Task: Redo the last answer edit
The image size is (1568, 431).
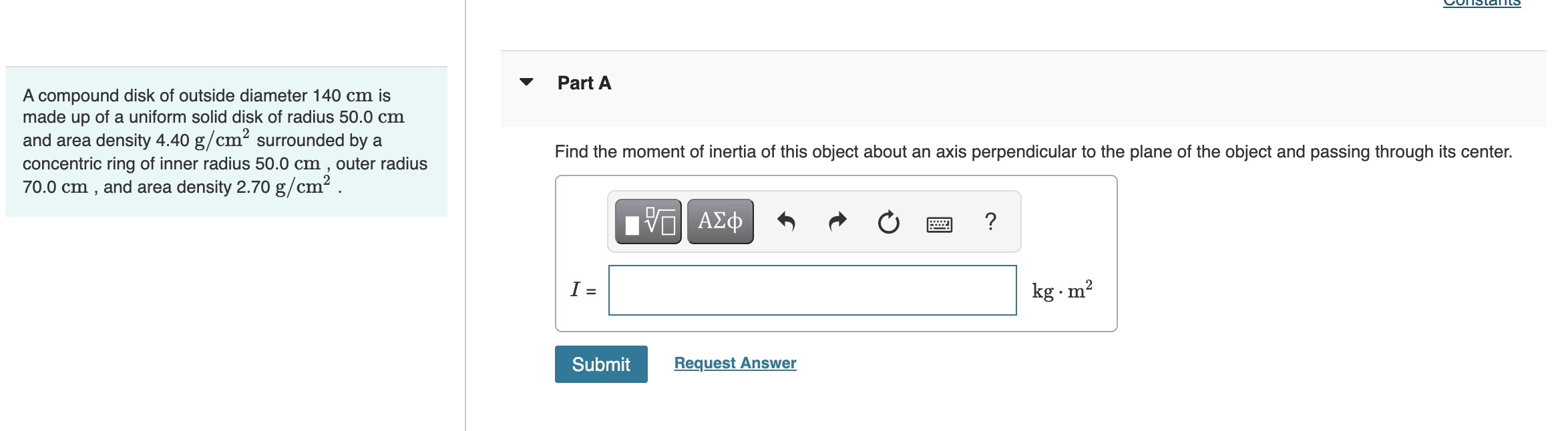Action: (837, 222)
